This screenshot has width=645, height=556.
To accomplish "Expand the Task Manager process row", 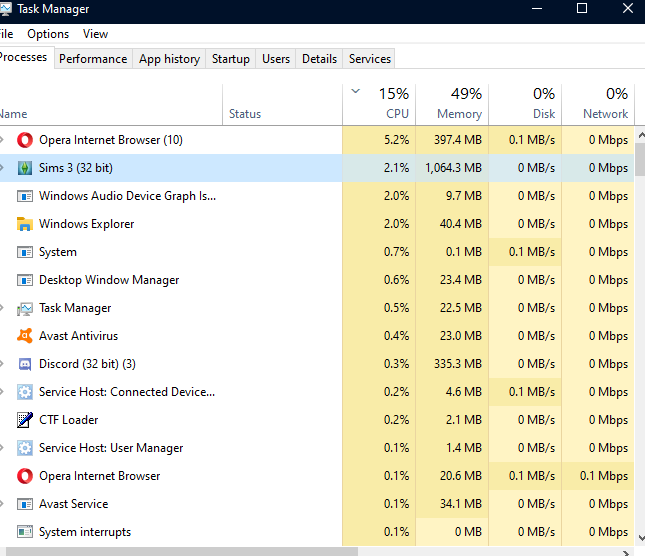I will [x=2, y=308].
